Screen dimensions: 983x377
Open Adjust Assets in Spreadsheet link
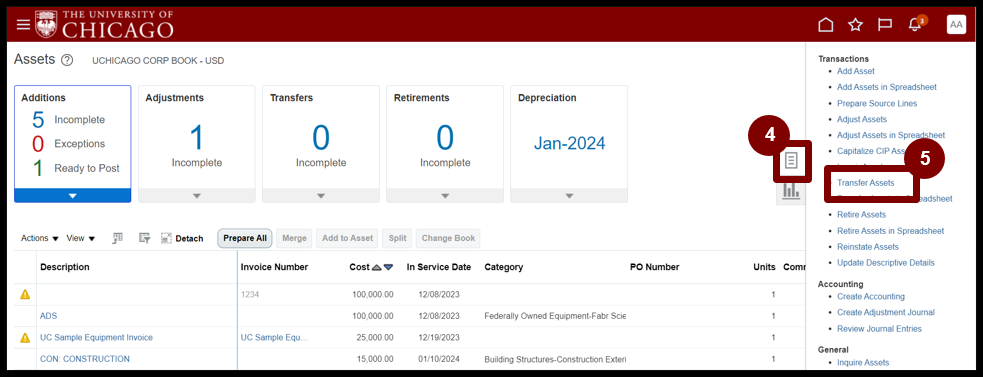pyautogui.click(x=891, y=135)
